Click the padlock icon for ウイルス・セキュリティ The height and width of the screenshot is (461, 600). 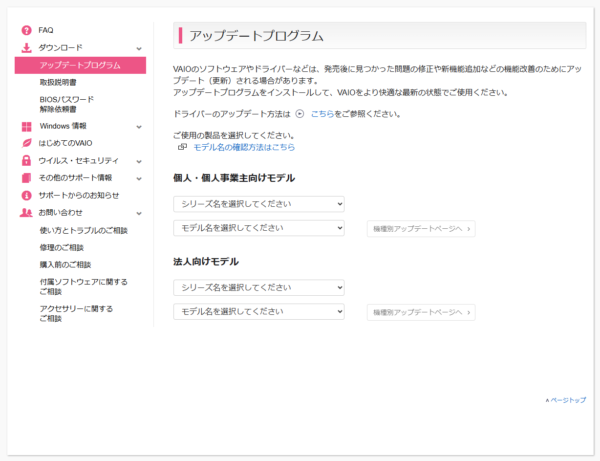(26, 160)
